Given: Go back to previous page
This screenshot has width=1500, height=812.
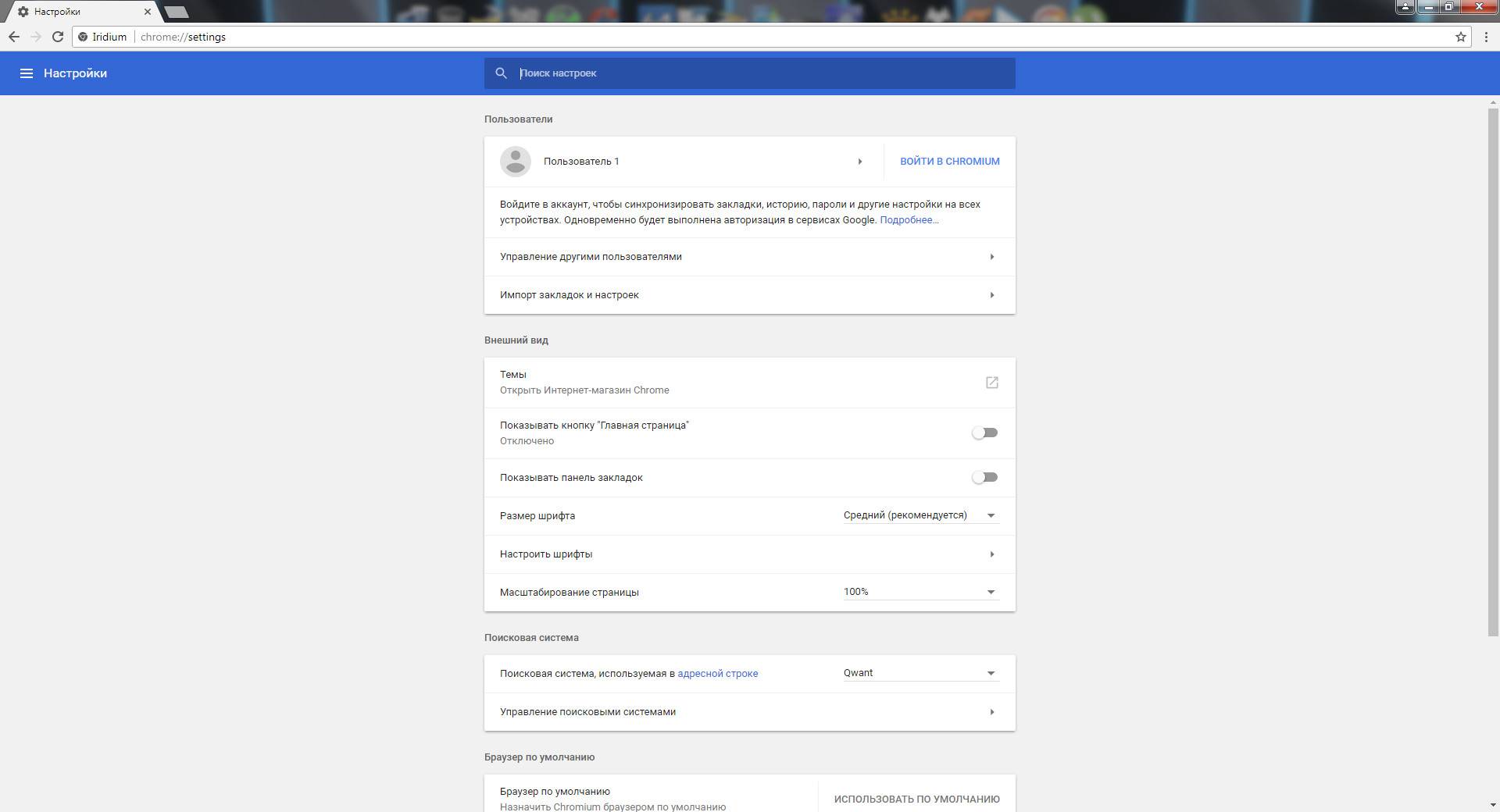Looking at the screenshot, I should click(14, 37).
